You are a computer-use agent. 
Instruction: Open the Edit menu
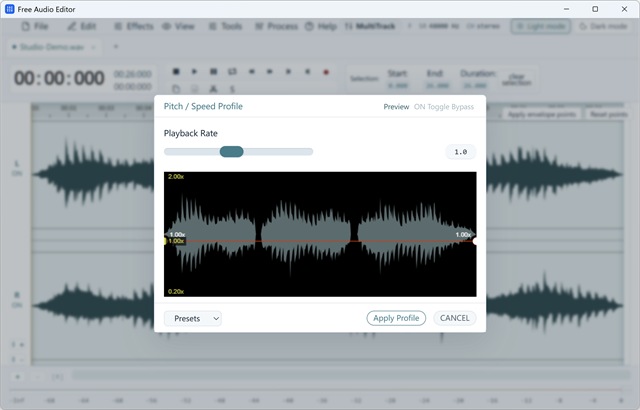click(x=82, y=27)
